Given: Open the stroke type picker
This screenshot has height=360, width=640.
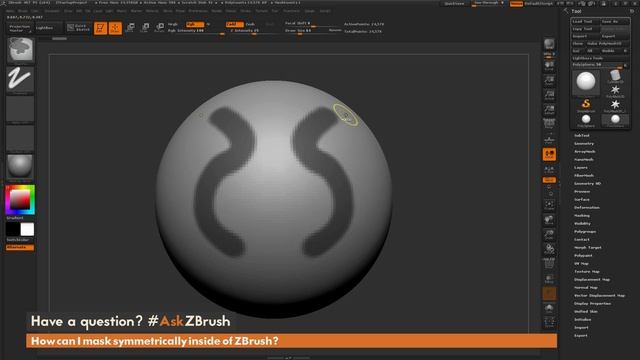Looking at the screenshot, I should [20, 80].
